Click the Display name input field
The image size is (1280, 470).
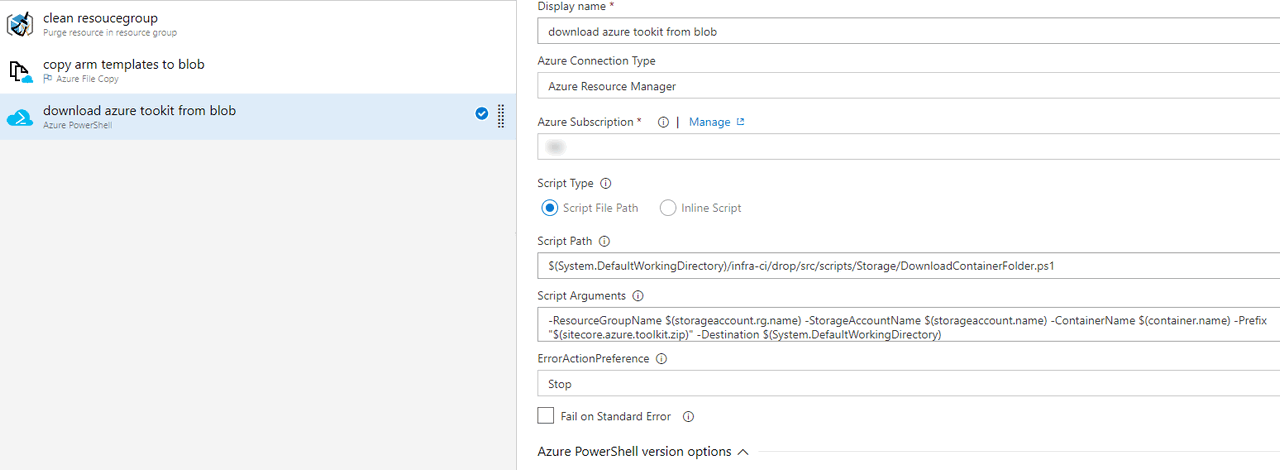coord(909,31)
